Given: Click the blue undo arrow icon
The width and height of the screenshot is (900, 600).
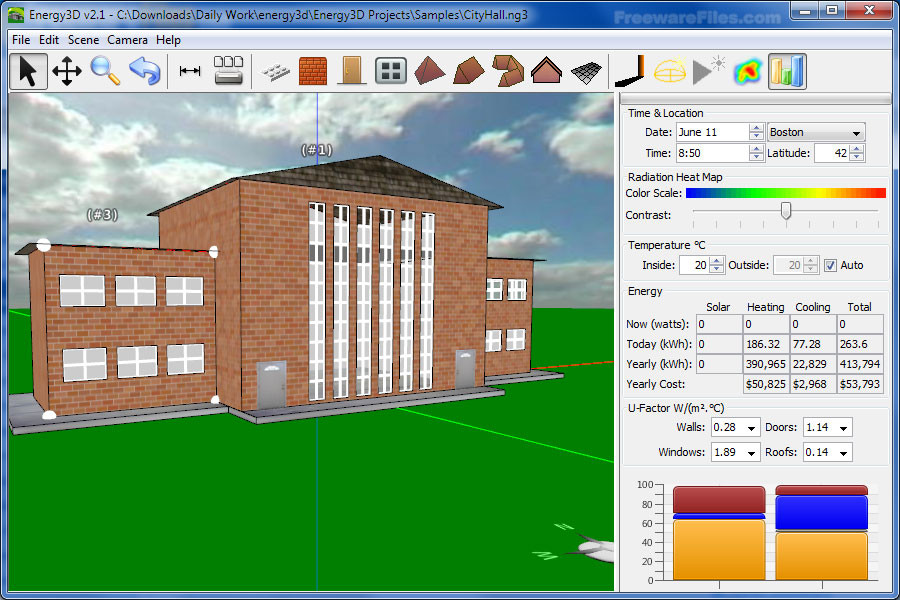Looking at the screenshot, I should point(145,72).
